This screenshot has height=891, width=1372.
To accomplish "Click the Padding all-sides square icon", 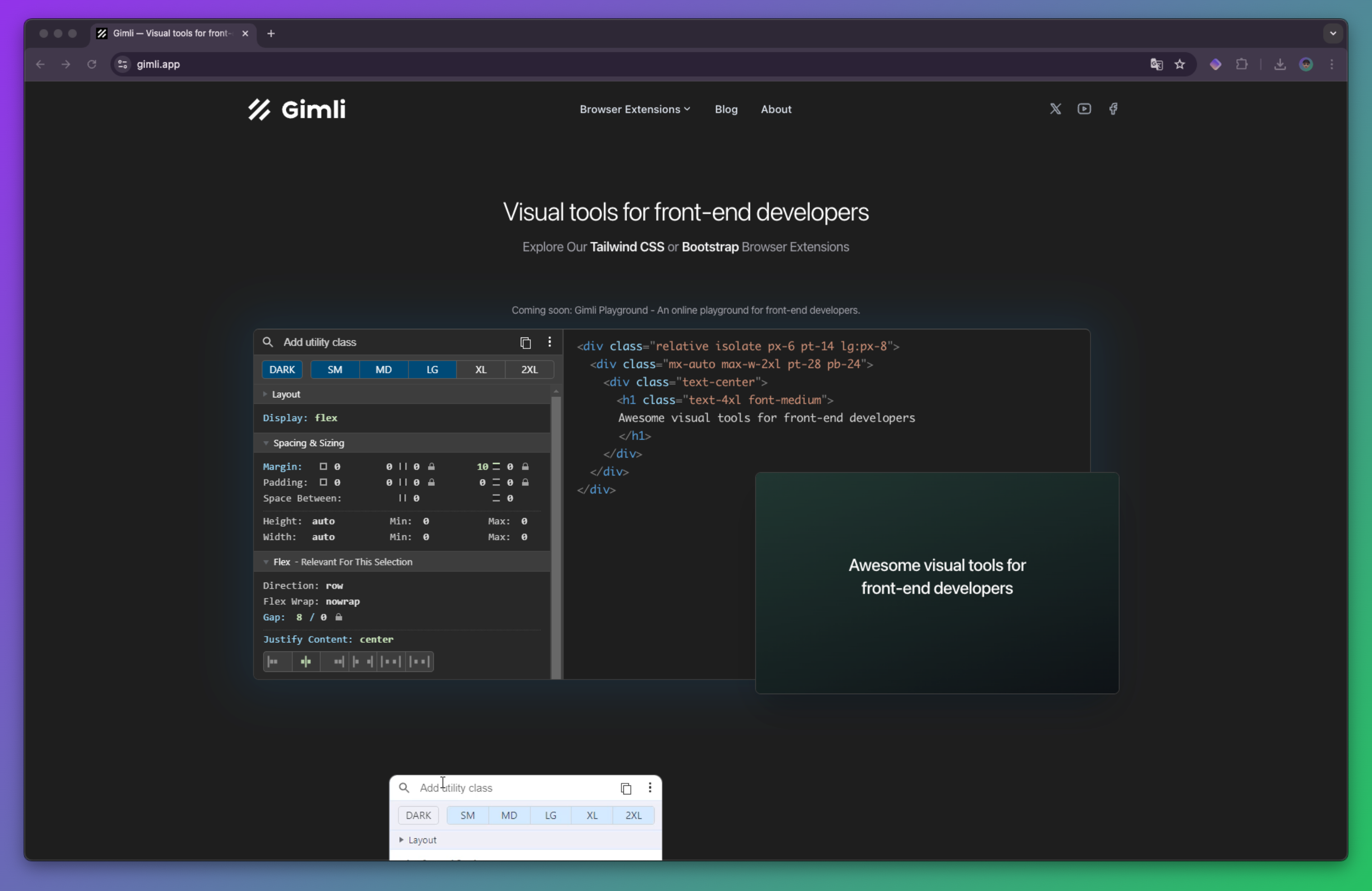I will click(x=323, y=482).
